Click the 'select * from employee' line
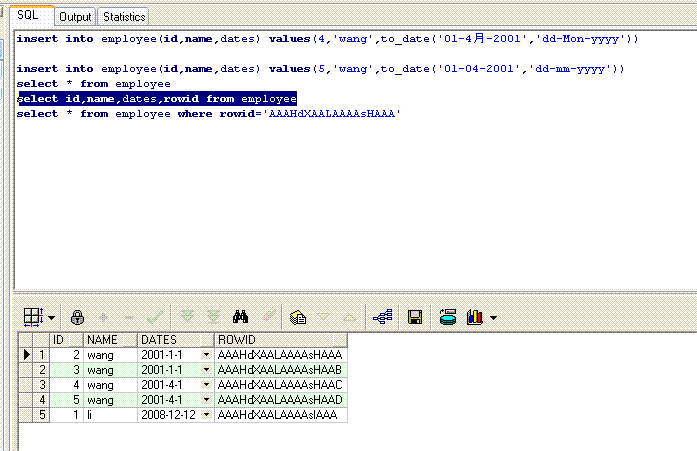Viewport: 697px width, 451px height. tap(93, 84)
